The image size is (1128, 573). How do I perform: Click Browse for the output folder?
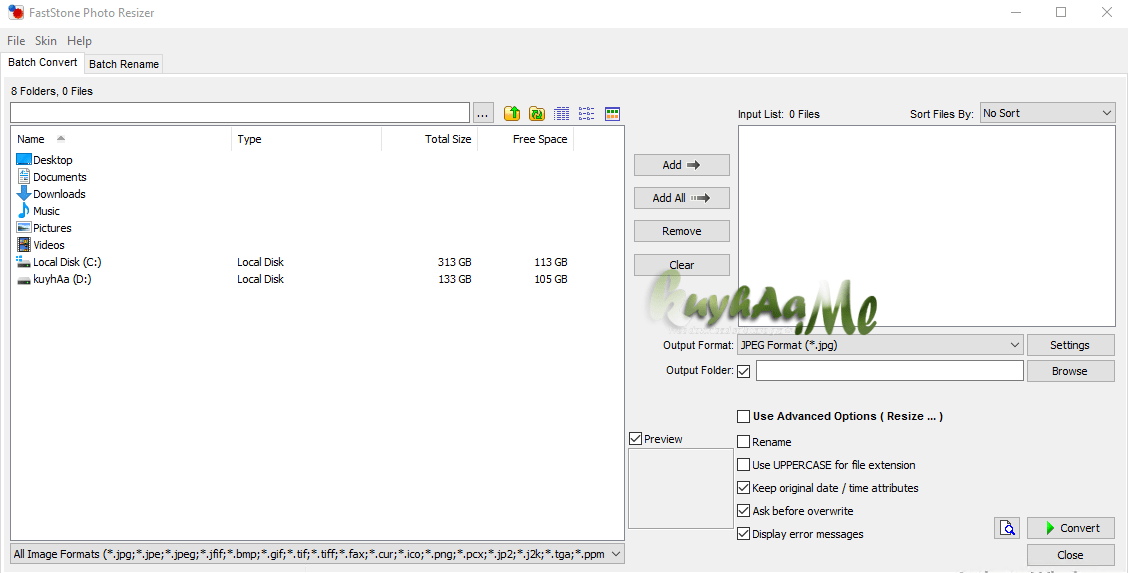(x=1070, y=371)
